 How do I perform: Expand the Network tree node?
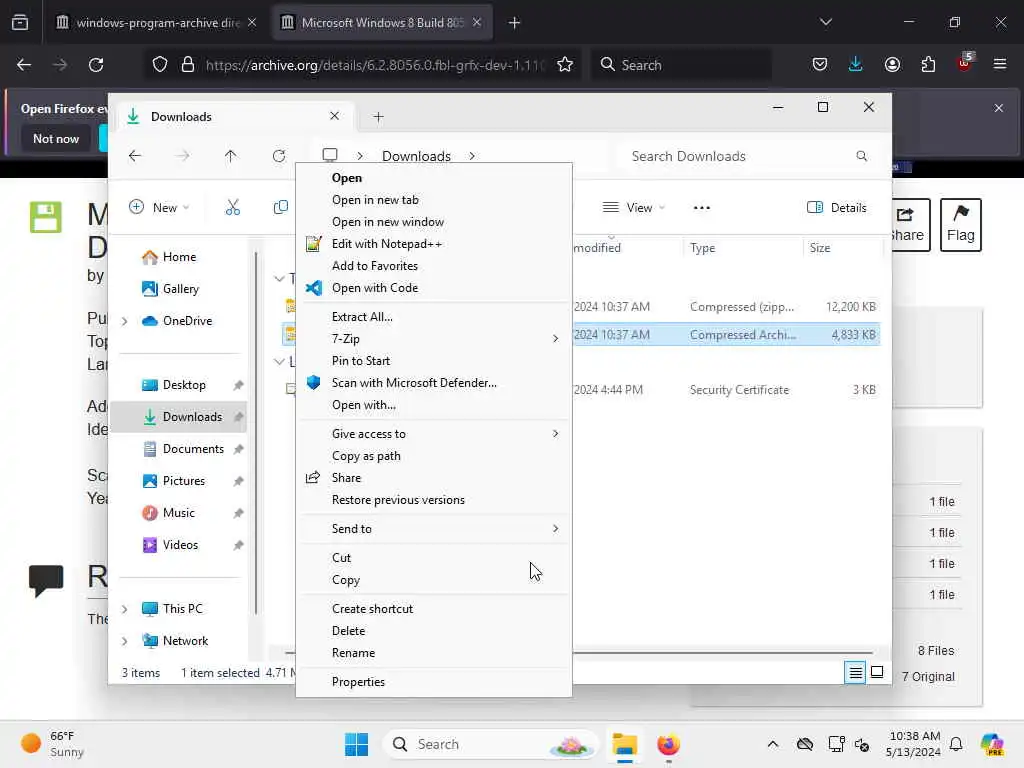pos(125,641)
